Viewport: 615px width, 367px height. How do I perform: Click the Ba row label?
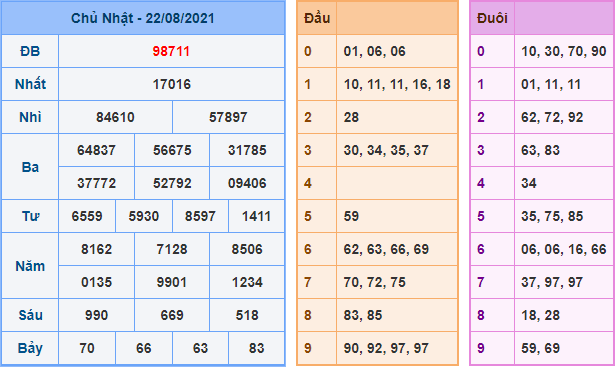coord(30,167)
